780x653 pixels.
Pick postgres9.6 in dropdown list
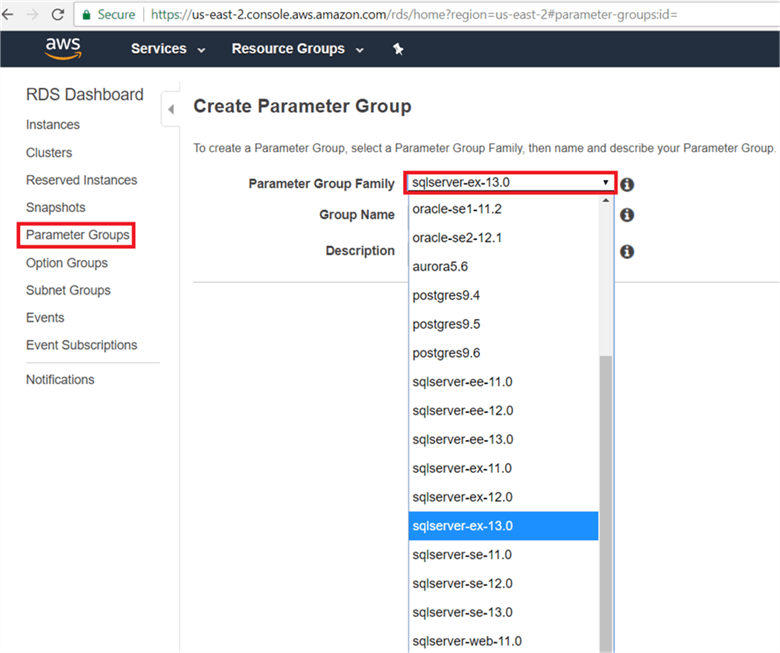(x=503, y=353)
